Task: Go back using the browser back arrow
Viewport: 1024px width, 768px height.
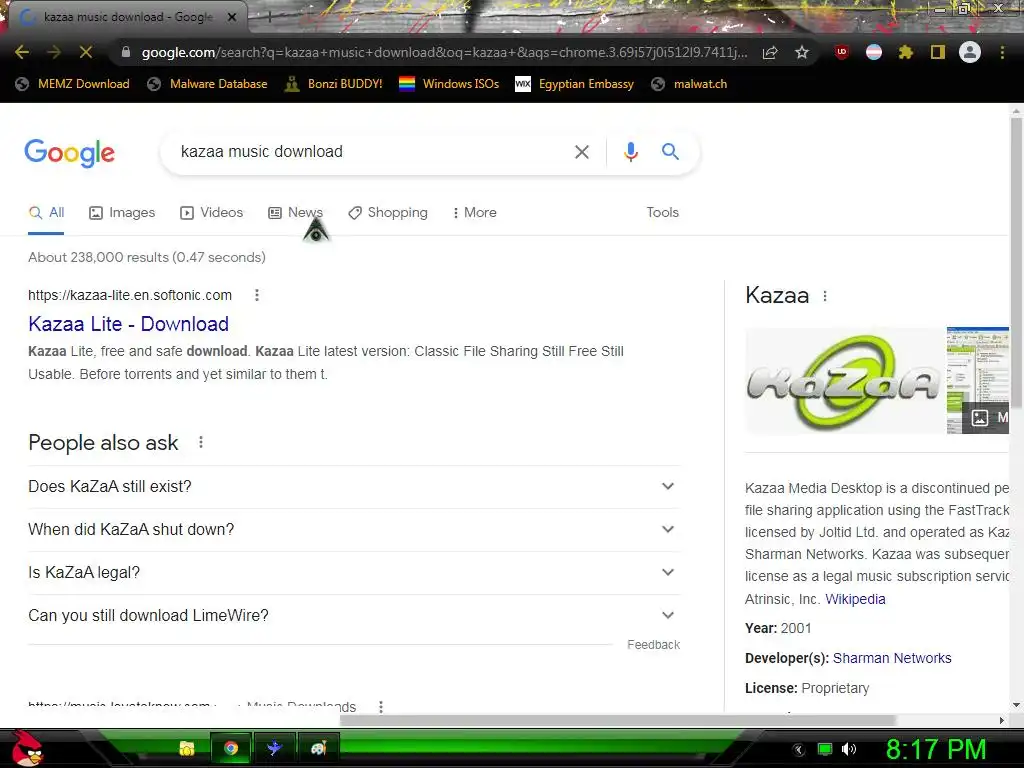Action: pyautogui.click(x=22, y=52)
